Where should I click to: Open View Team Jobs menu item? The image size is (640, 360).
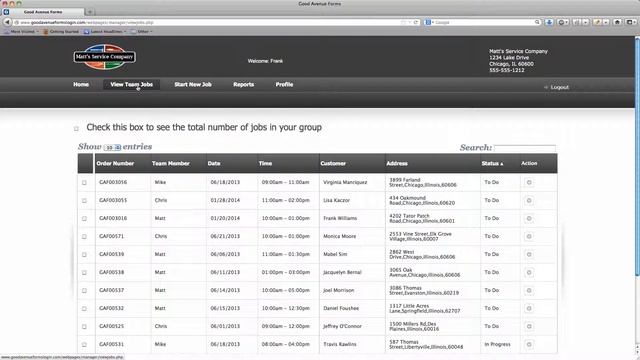pos(131,84)
